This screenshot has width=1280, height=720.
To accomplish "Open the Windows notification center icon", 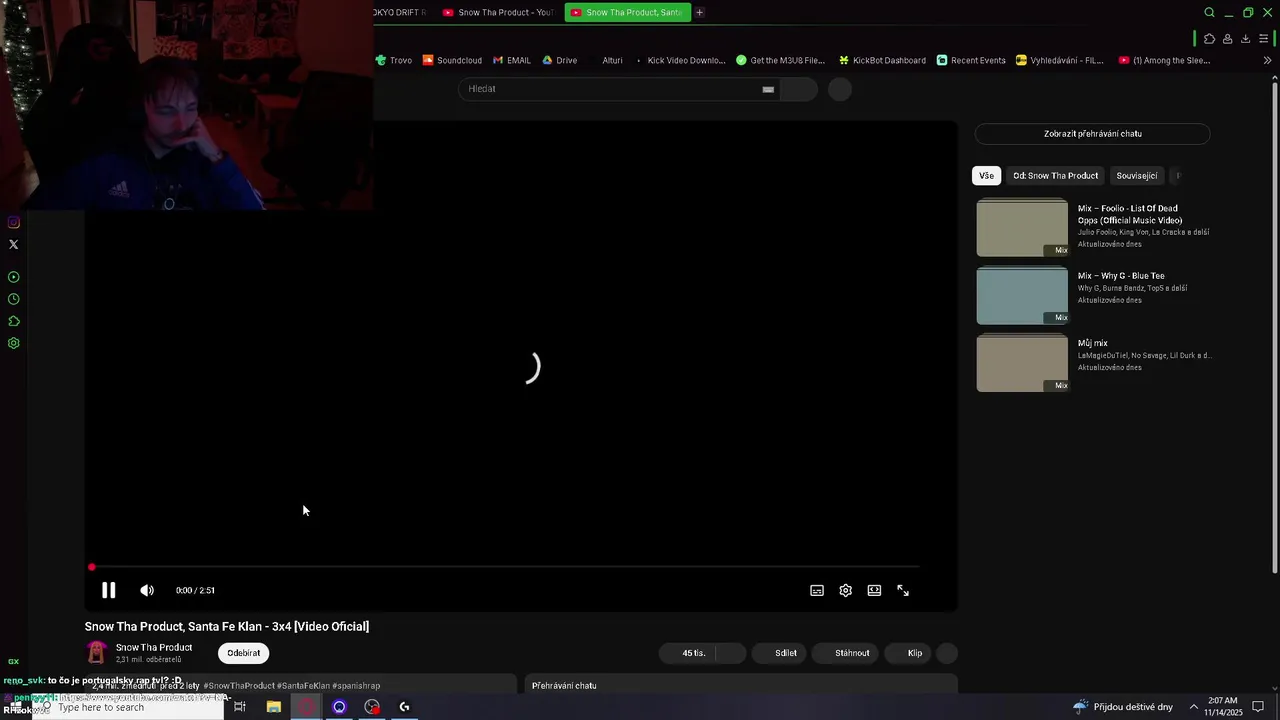I will point(1258,707).
